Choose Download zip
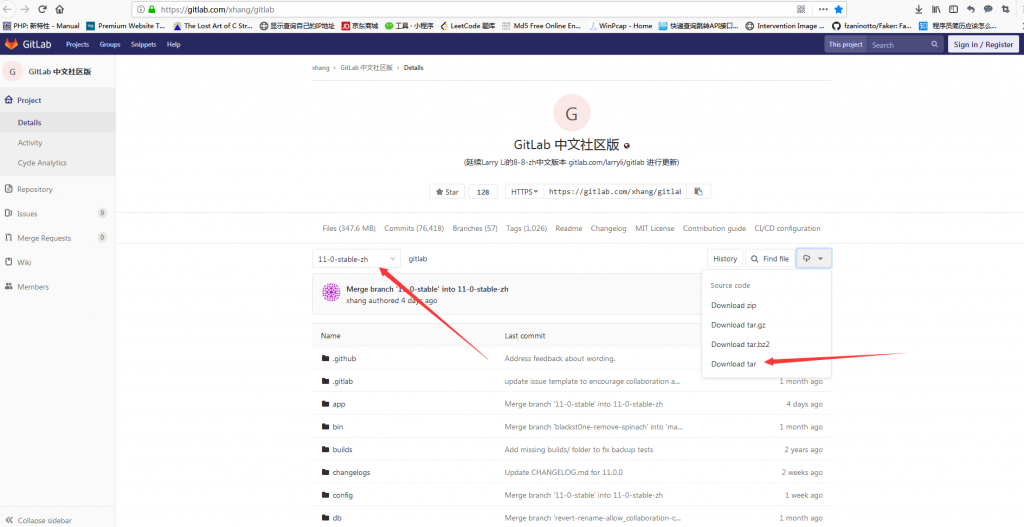This screenshot has height=527, width=1024. point(733,305)
